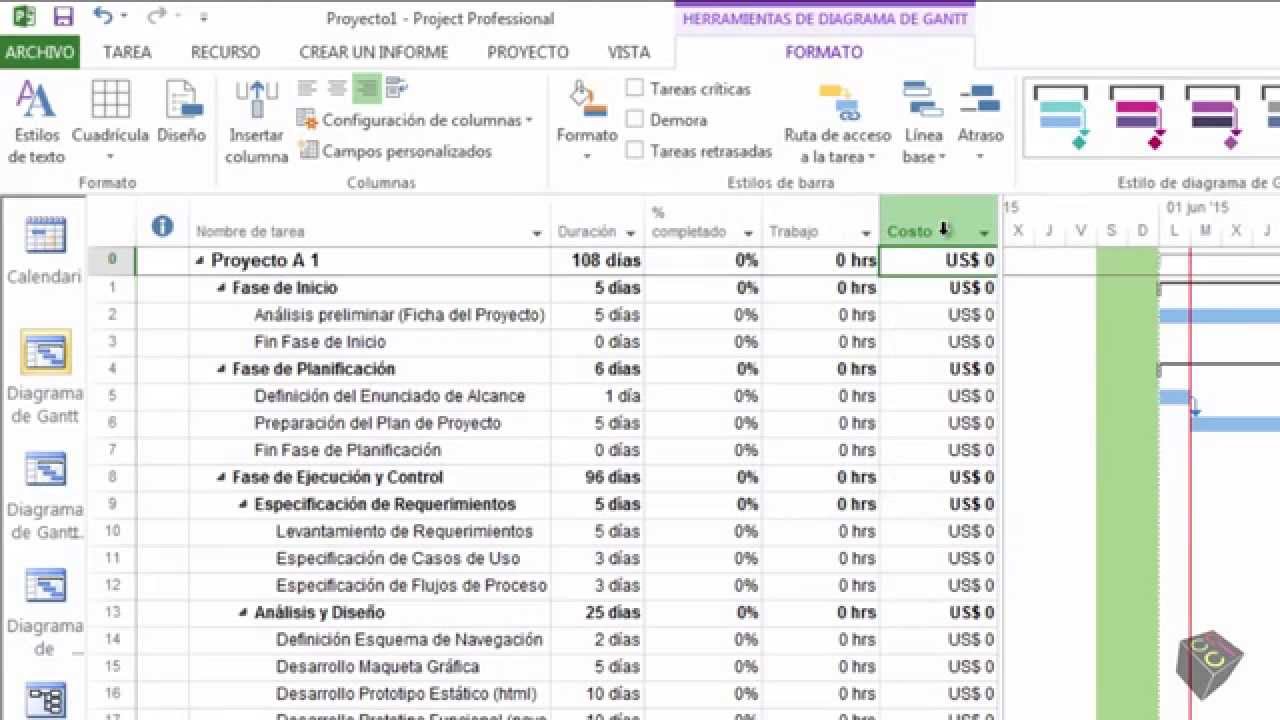Click the Save icon in quick access toolbar
The width and height of the screenshot is (1280, 720).
[x=64, y=16]
